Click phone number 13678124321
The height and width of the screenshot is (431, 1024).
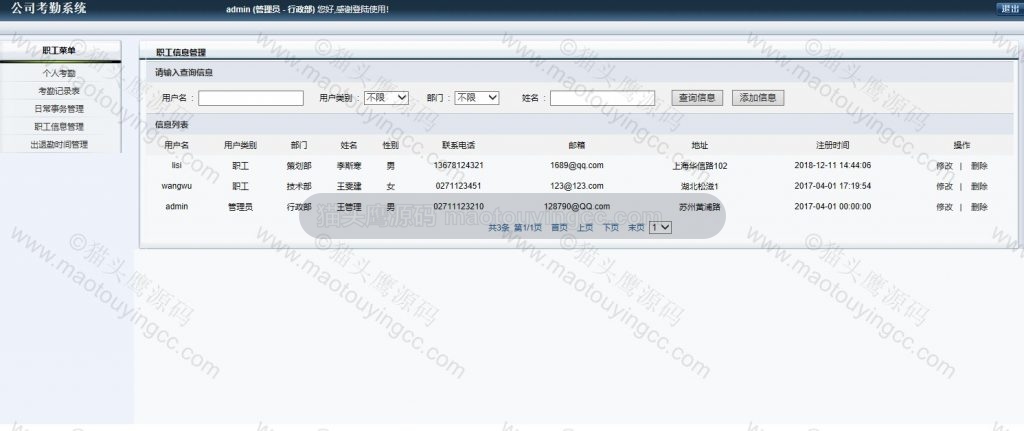(458, 165)
